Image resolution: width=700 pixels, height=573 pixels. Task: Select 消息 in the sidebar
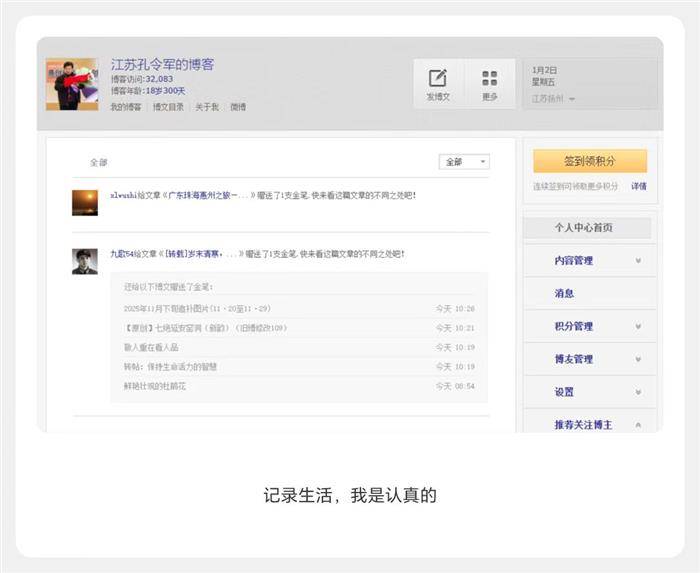pos(564,294)
